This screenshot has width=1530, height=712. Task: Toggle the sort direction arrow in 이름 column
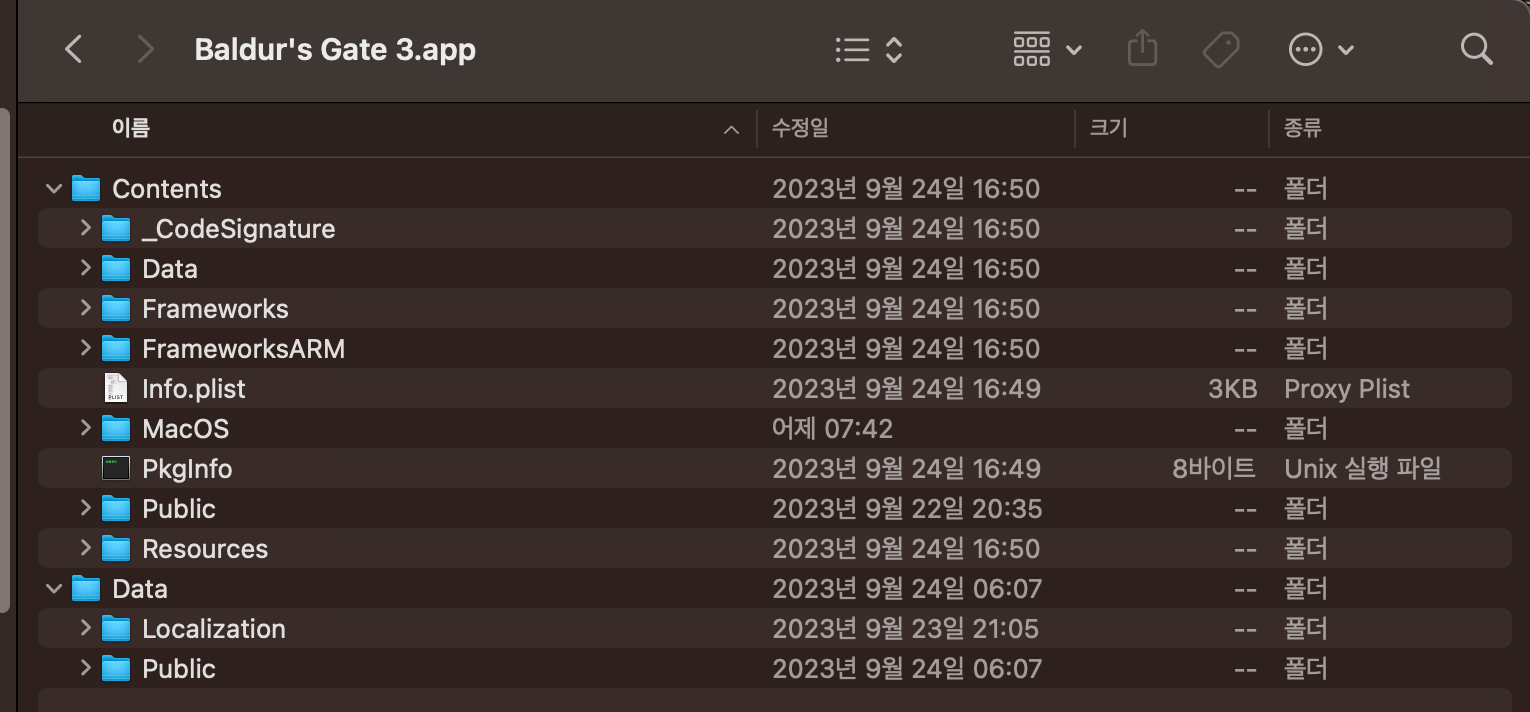point(732,130)
